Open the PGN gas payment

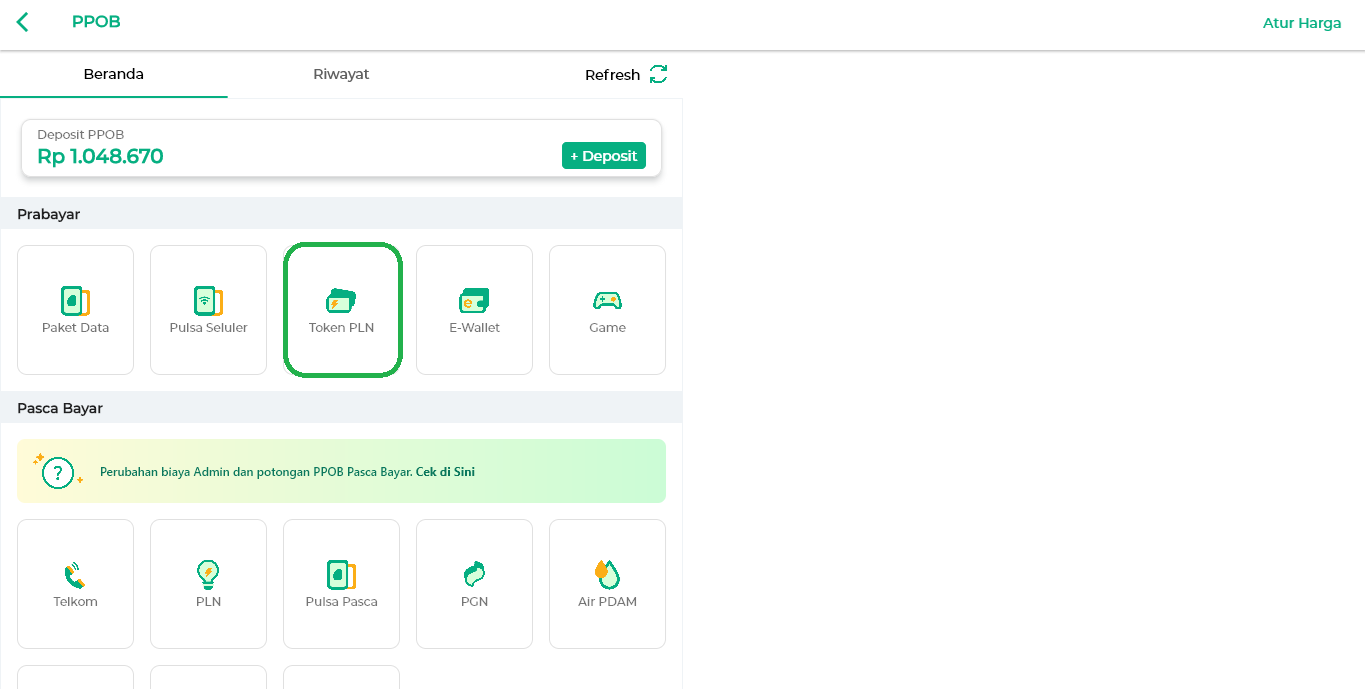tap(474, 584)
